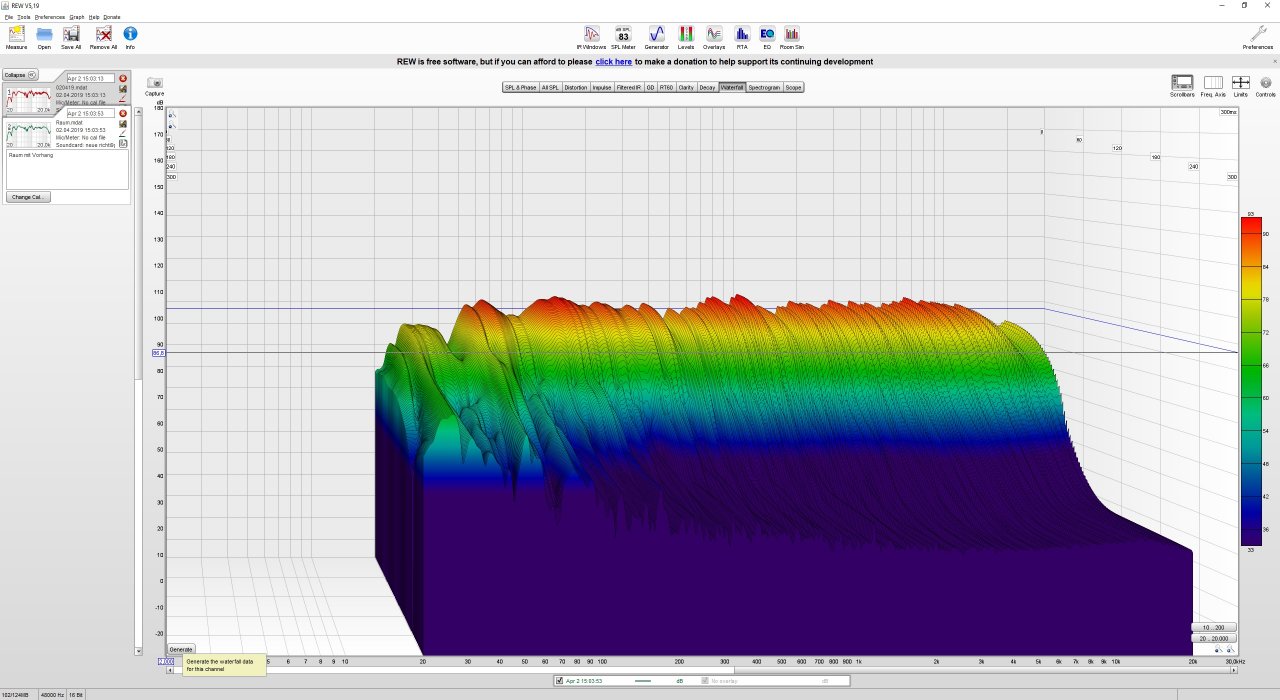Image resolution: width=1280 pixels, height=700 pixels.
Task: Open the File menu
Action: coord(9,17)
